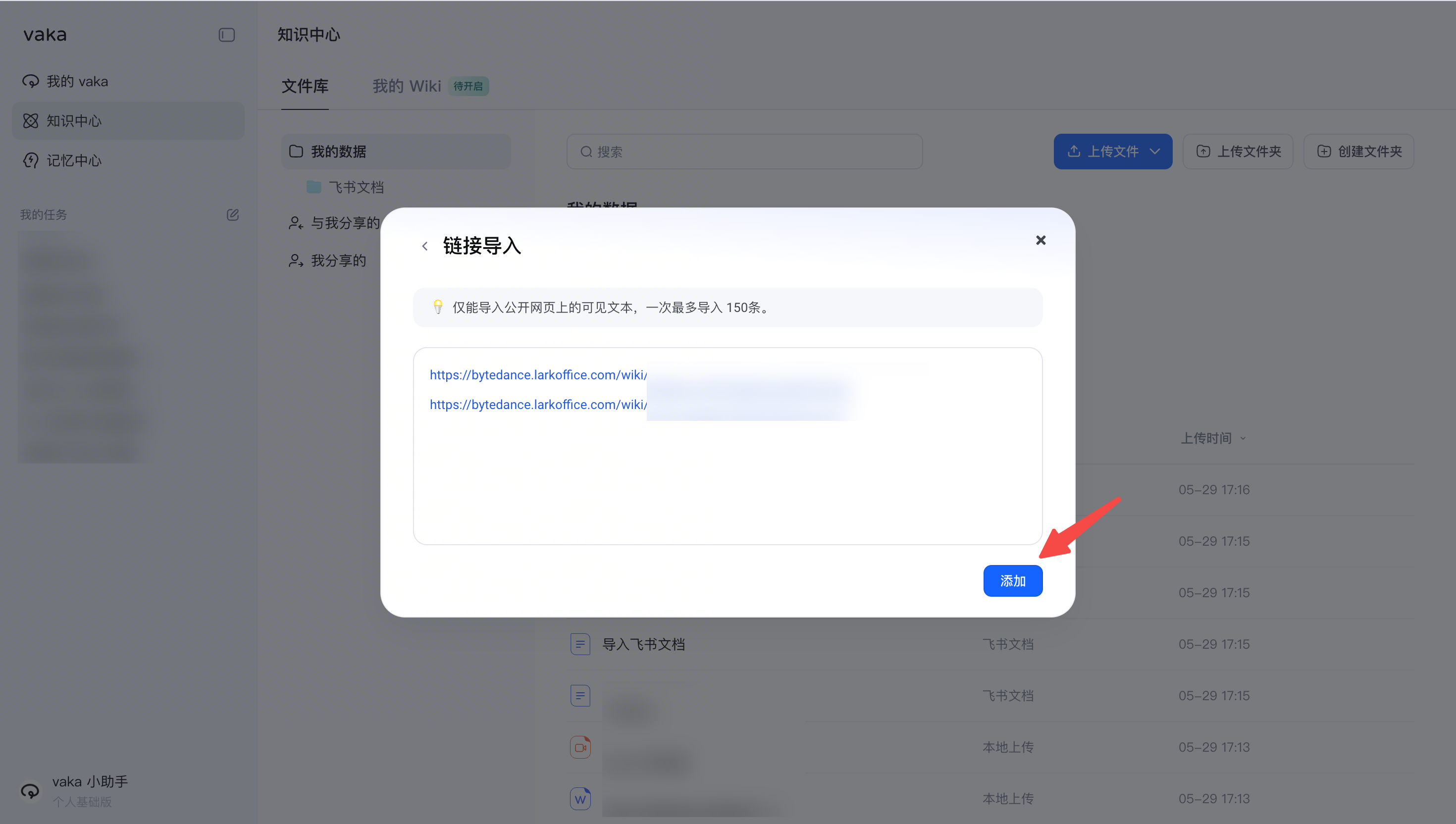The height and width of the screenshot is (824, 1456).
Task: Select 我的数据 folder
Action: coord(396,151)
